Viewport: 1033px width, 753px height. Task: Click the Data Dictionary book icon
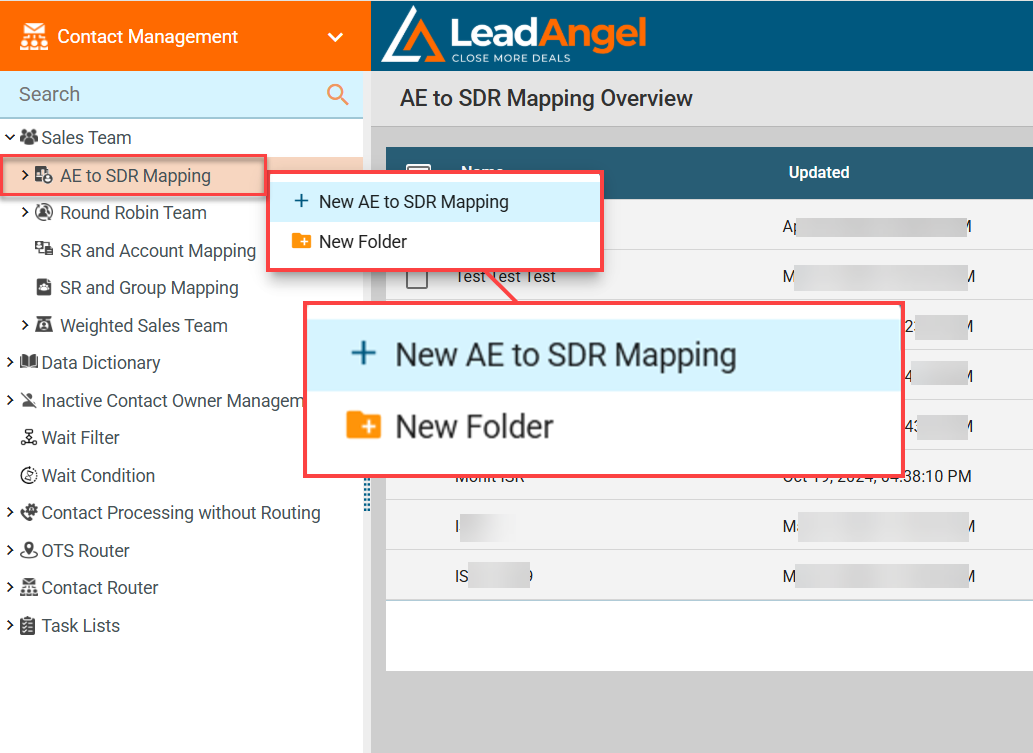[x=29, y=362]
